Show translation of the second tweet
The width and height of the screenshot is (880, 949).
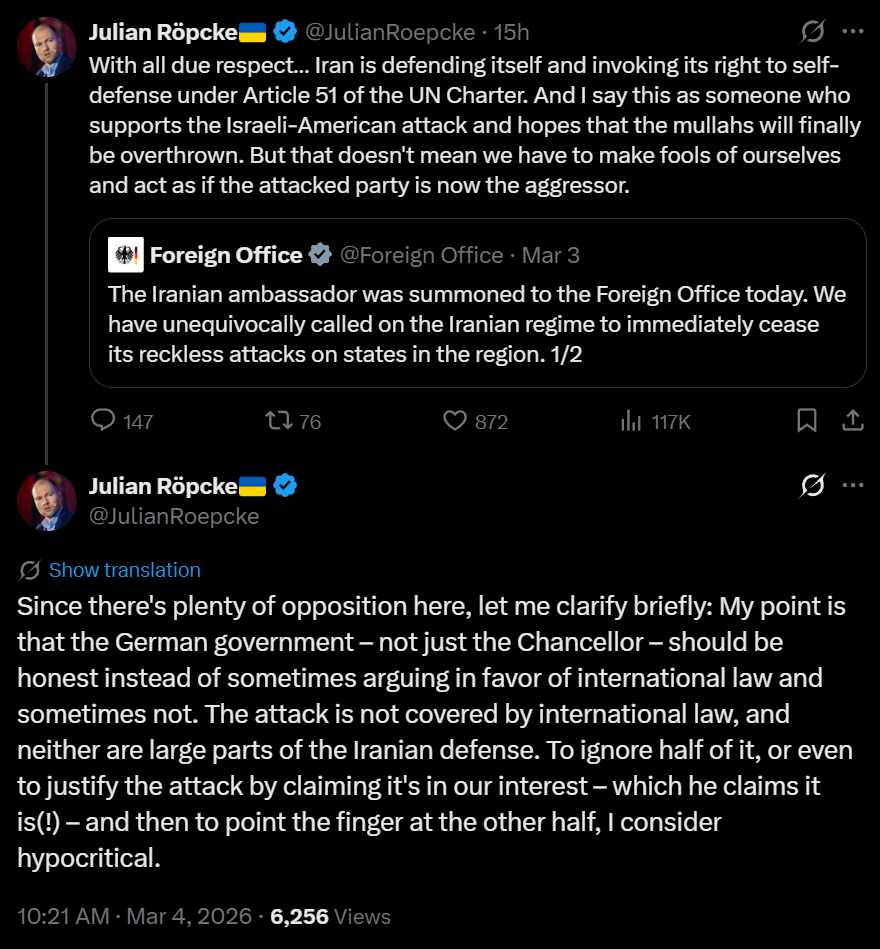[124, 570]
